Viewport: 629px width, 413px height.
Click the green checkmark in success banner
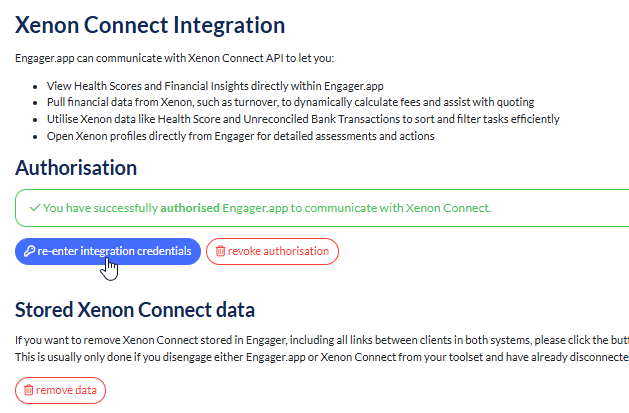(x=34, y=208)
